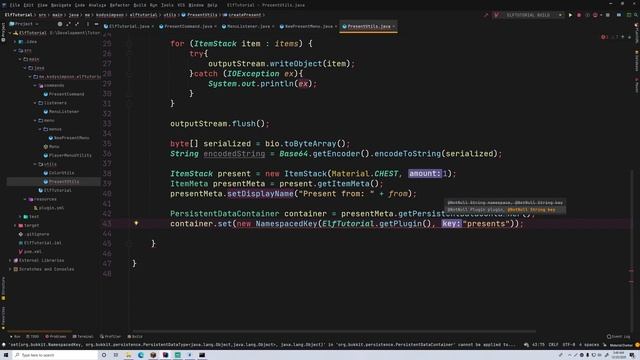Expand the .idea folder

(15, 42)
